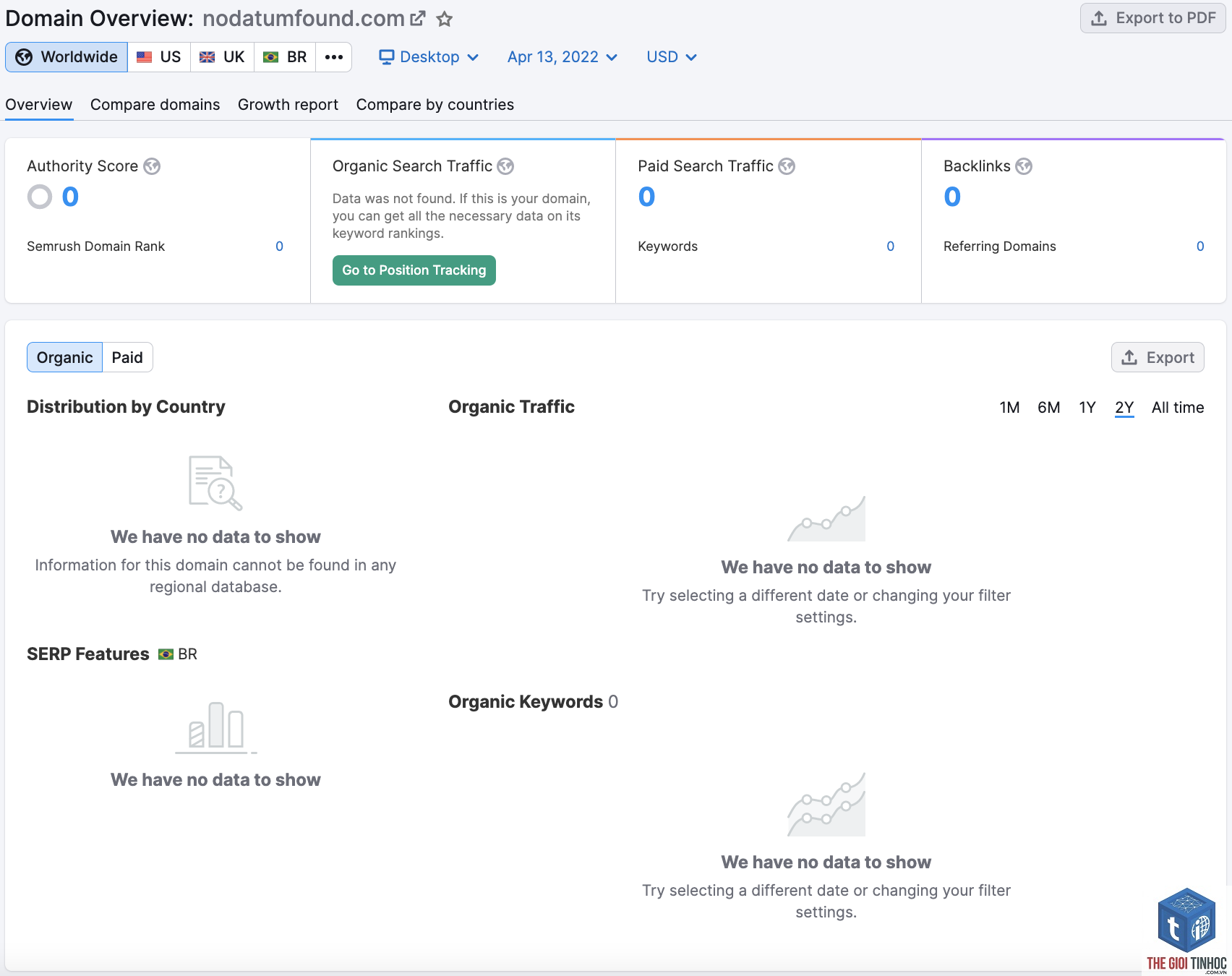Select the Organic toggle
1232x976 pixels.
click(65, 357)
